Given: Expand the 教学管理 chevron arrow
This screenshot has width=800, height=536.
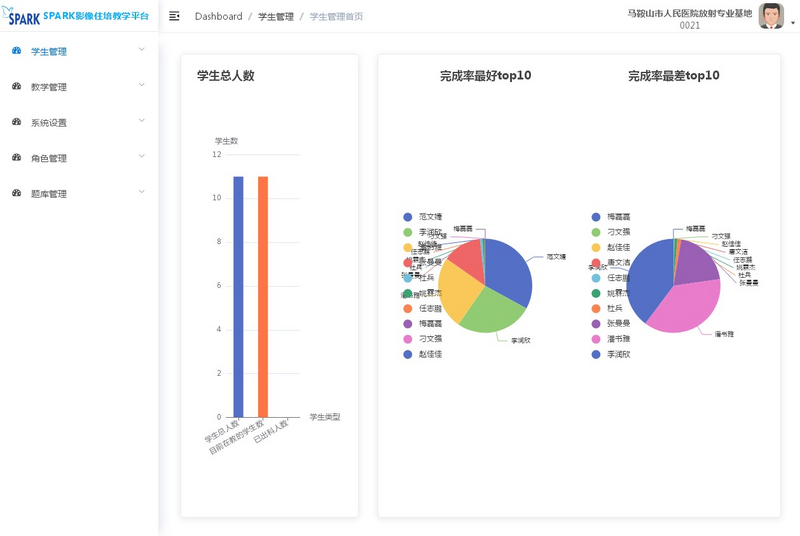Looking at the screenshot, I should tap(142, 85).
